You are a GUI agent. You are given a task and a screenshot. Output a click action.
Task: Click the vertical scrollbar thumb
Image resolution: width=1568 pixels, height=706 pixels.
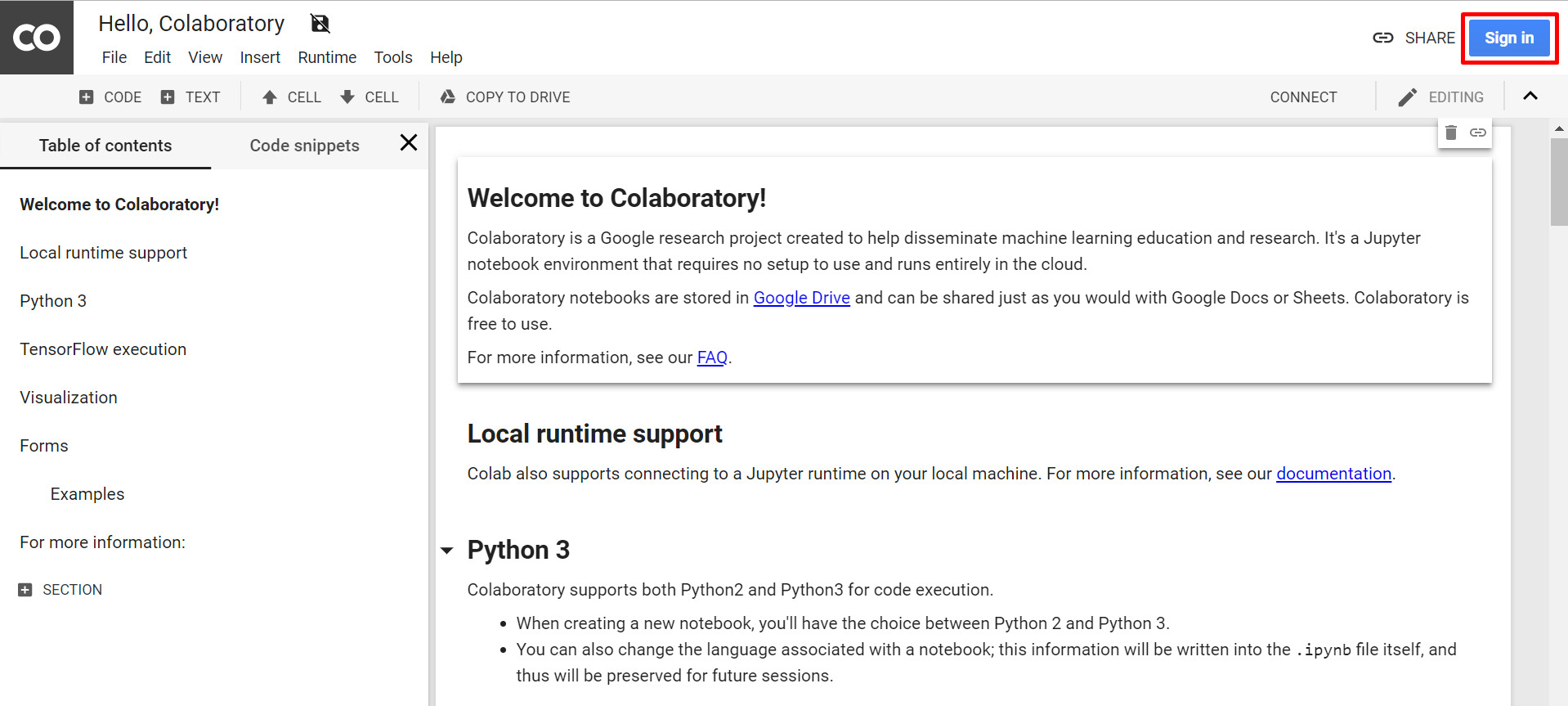click(x=1558, y=182)
